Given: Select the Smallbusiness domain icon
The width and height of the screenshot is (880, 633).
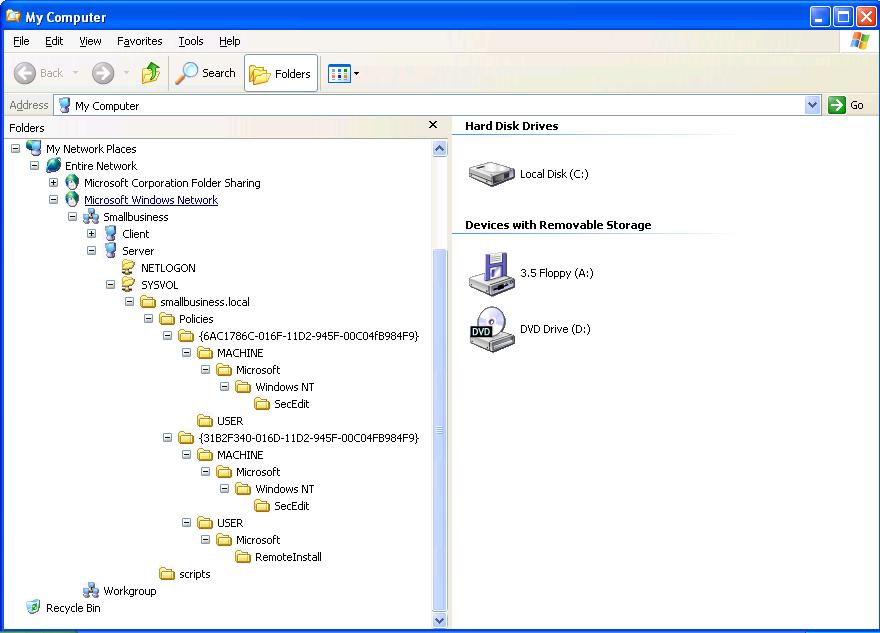Looking at the screenshot, I should click(x=91, y=217).
